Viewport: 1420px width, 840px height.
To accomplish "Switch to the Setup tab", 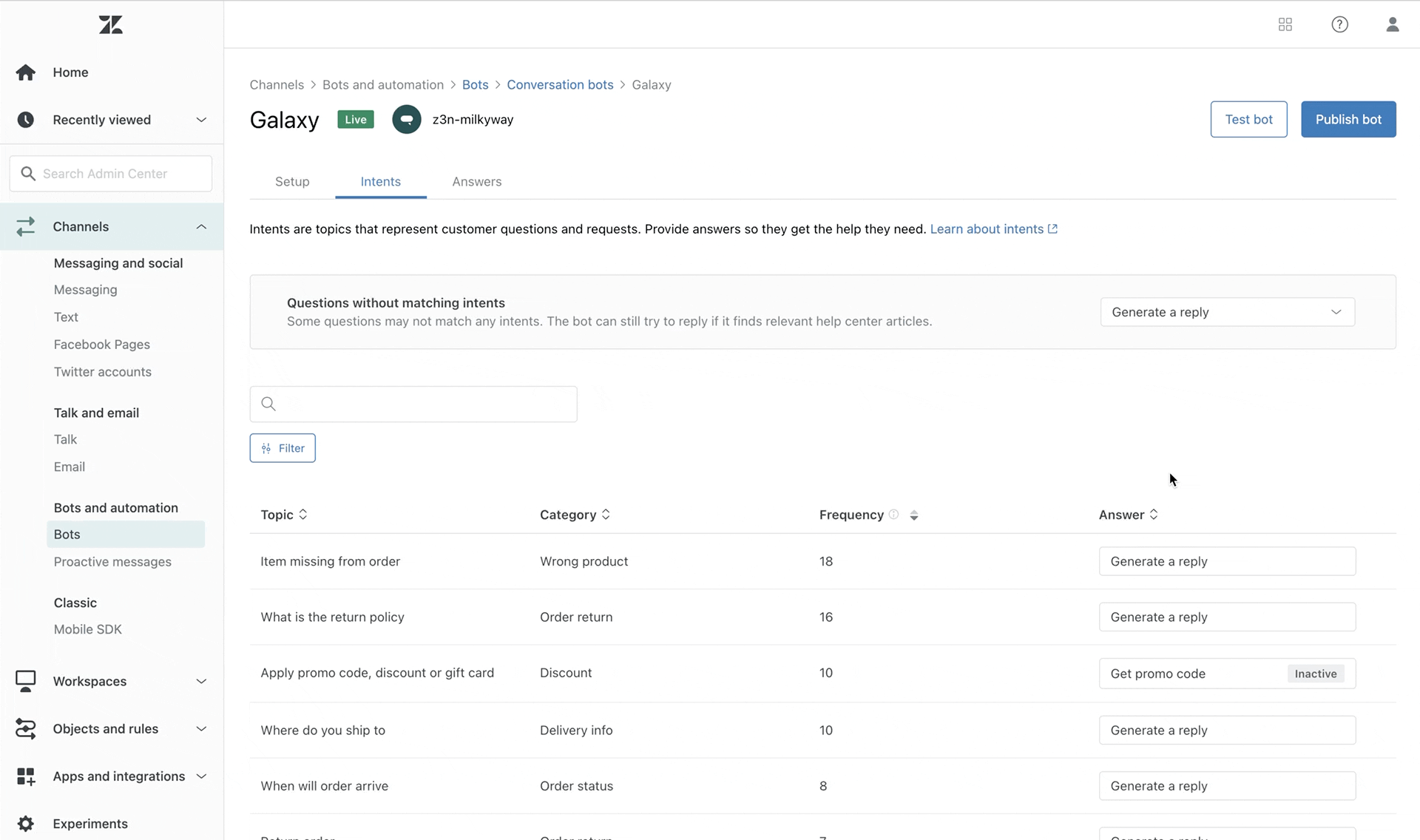I will pyautogui.click(x=291, y=181).
